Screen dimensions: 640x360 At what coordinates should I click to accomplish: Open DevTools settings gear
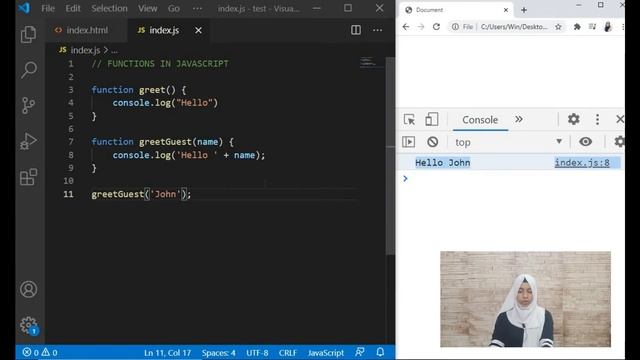tap(573, 119)
